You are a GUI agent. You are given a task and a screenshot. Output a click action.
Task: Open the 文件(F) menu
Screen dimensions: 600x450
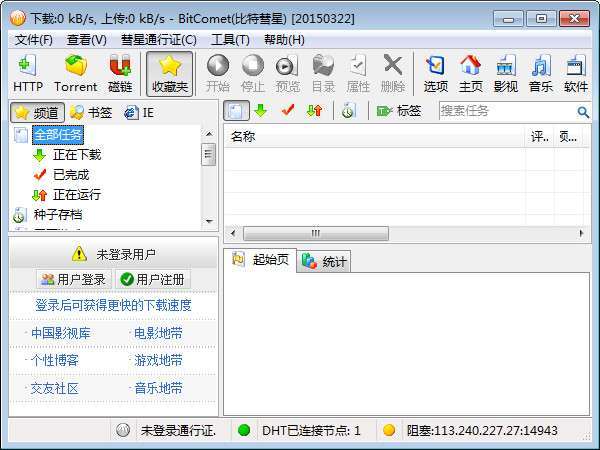[x=34, y=39]
